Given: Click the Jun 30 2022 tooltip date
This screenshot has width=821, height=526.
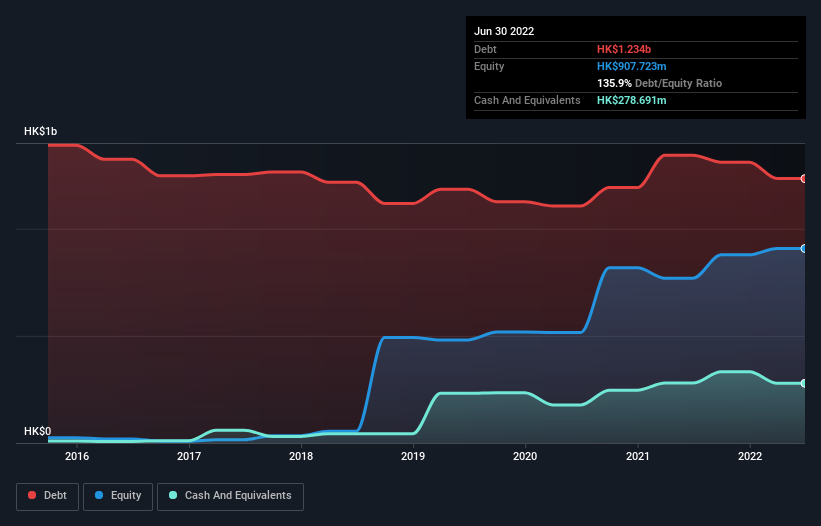Looking at the screenshot, I should coord(504,31).
